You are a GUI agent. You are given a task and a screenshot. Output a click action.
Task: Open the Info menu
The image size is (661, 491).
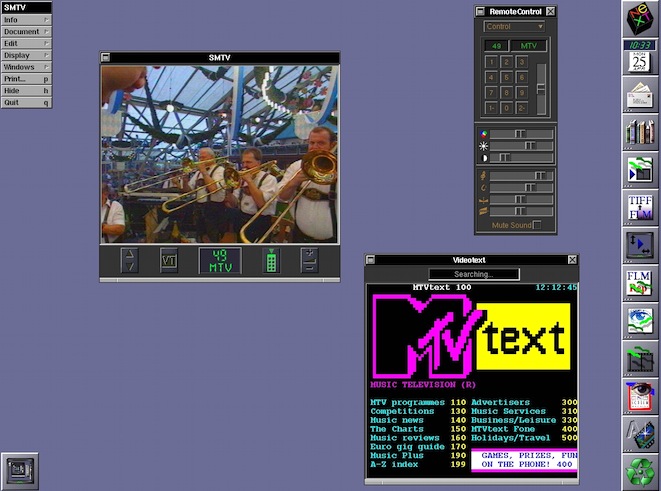click(26, 20)
